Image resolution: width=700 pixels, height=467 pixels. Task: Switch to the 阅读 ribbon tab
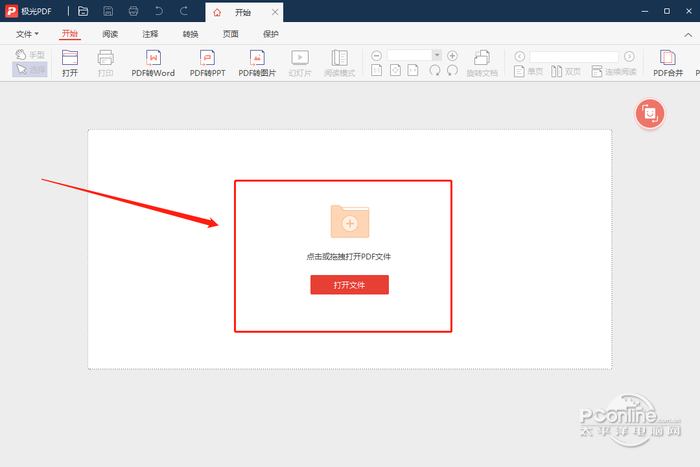[110, 34]
